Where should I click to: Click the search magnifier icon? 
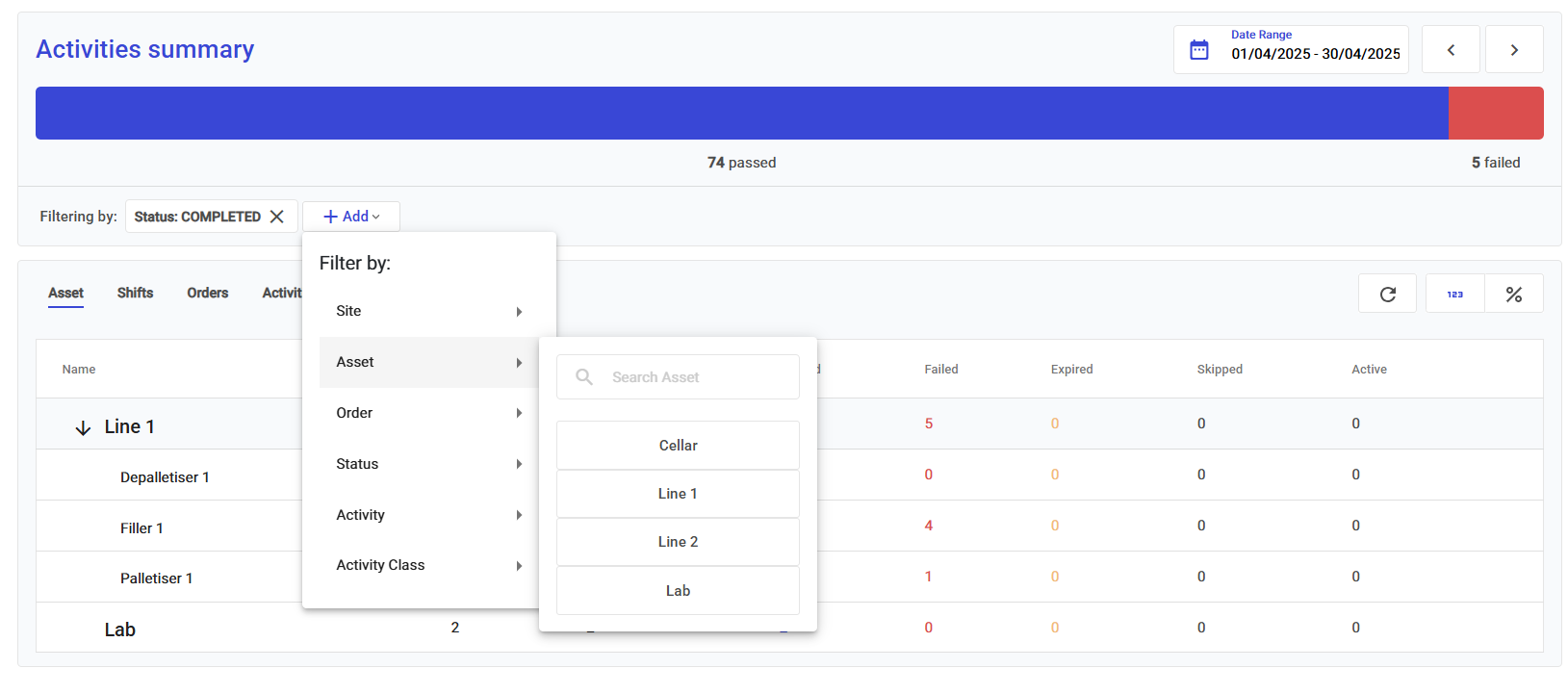(584, 377)
